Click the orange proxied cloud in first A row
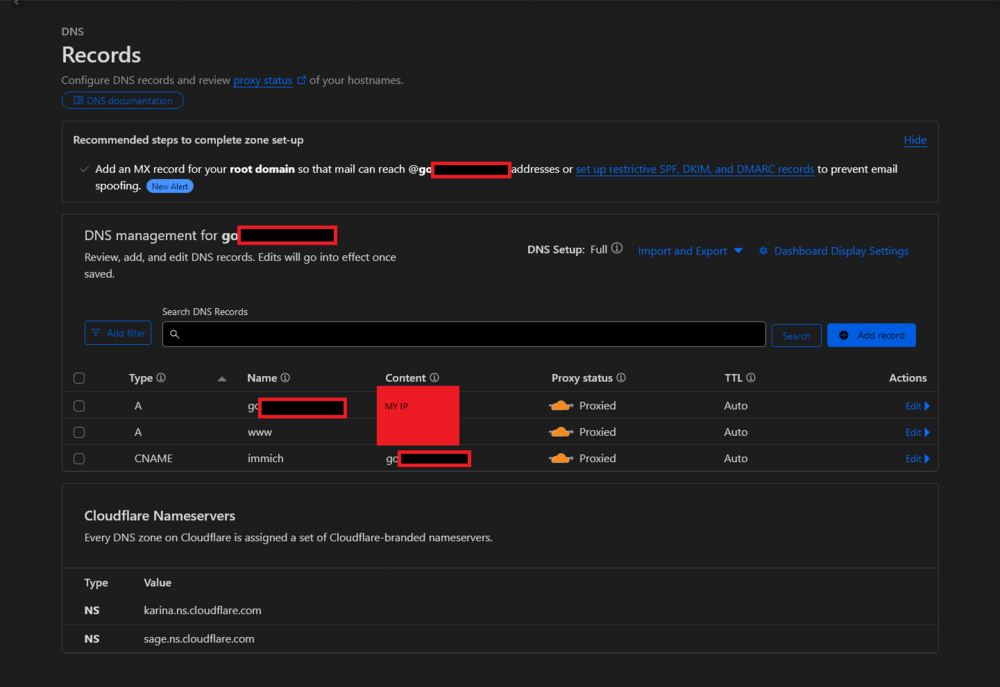 561,406
